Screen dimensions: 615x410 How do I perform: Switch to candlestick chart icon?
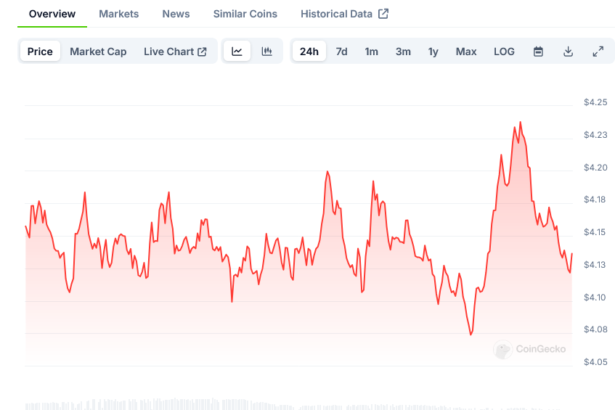(x=266, y=51)
